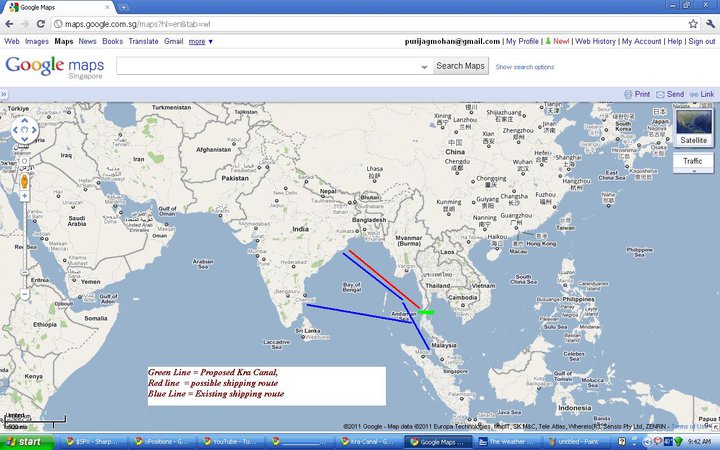Click the Terms of Use link
This screenshot has height=450, width=720.
tap(691, 427)
